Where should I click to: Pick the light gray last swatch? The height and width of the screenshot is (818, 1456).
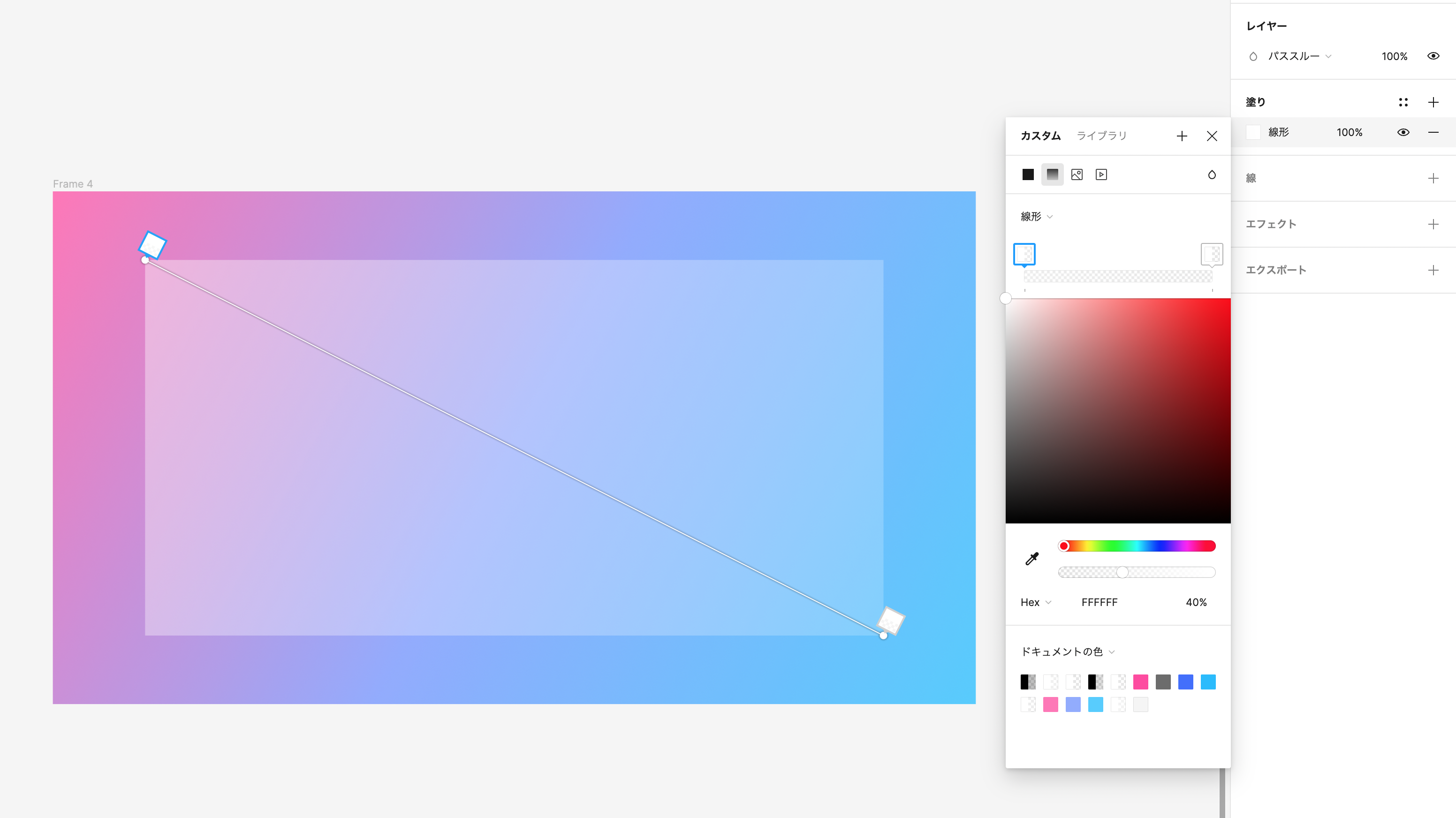1140,704
